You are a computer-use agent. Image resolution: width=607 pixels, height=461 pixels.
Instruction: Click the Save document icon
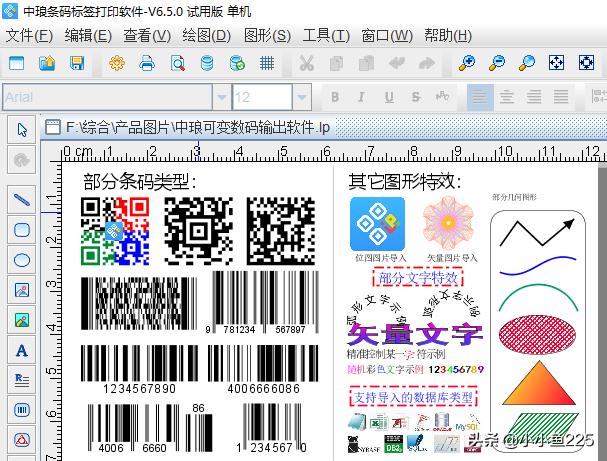point(77,63)
